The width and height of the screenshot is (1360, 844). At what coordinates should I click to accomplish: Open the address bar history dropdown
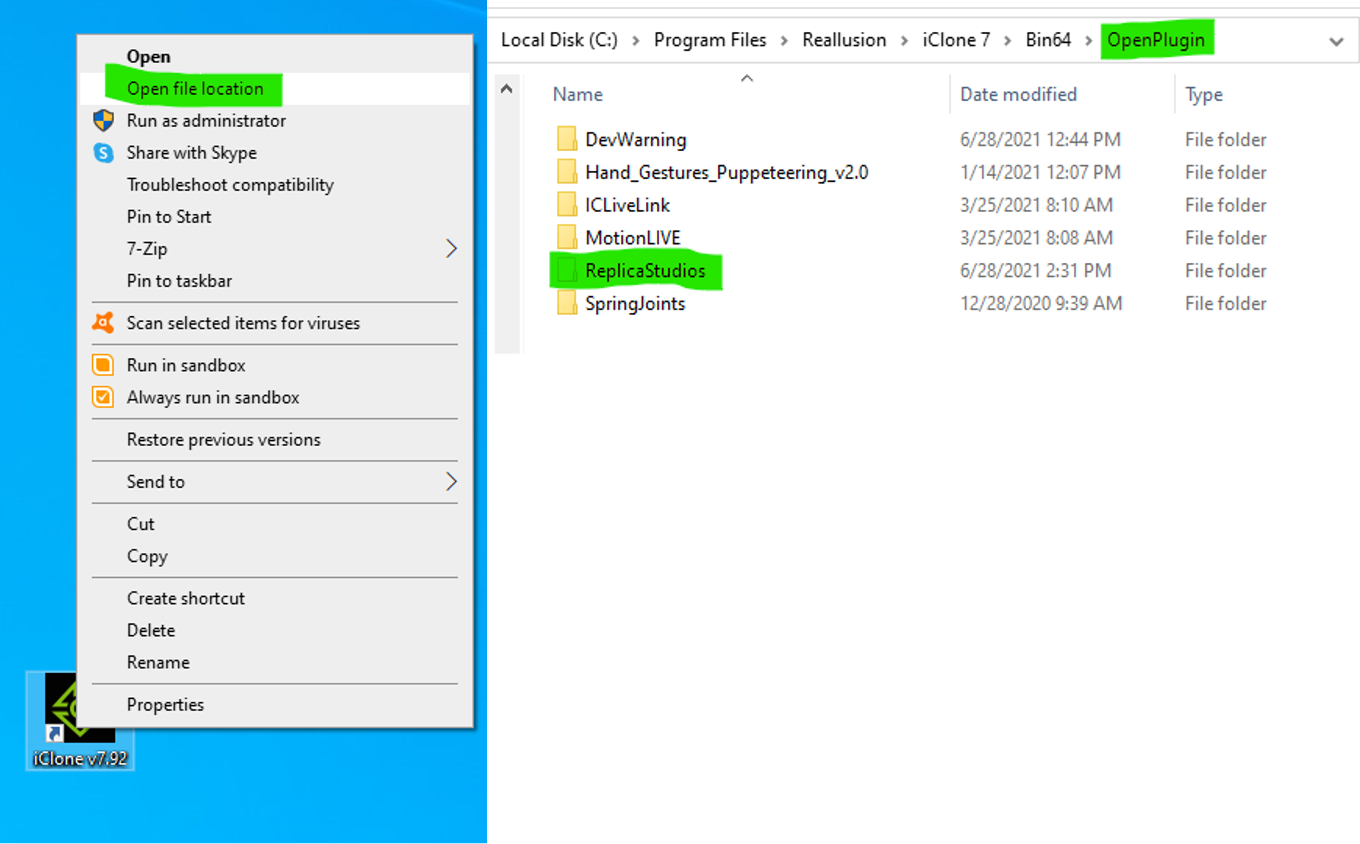[x=1336, y=41]
